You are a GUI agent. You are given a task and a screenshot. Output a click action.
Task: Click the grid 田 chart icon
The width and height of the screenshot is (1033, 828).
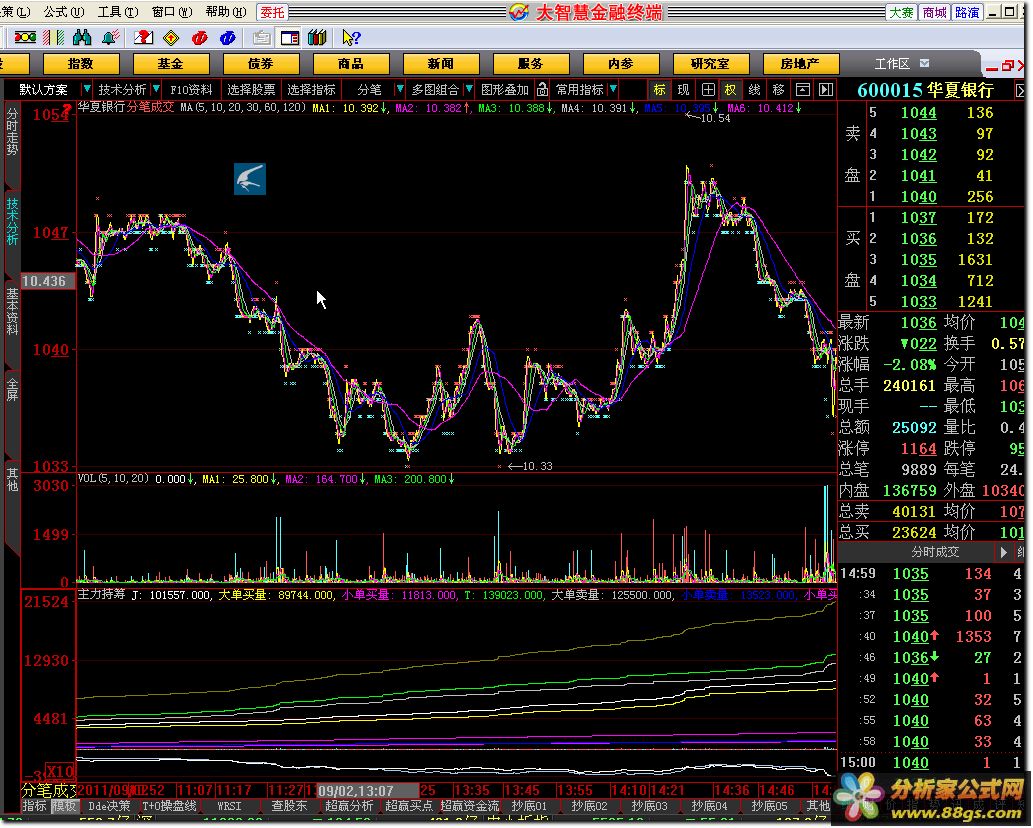[708, 90]
